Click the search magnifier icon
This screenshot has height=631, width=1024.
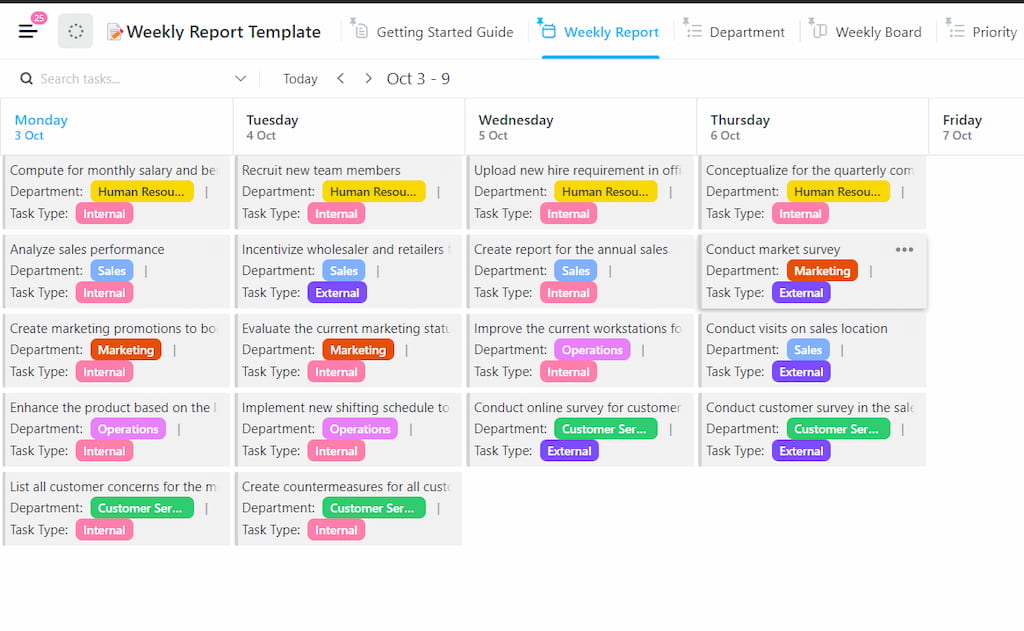click(x=25, y=78)
